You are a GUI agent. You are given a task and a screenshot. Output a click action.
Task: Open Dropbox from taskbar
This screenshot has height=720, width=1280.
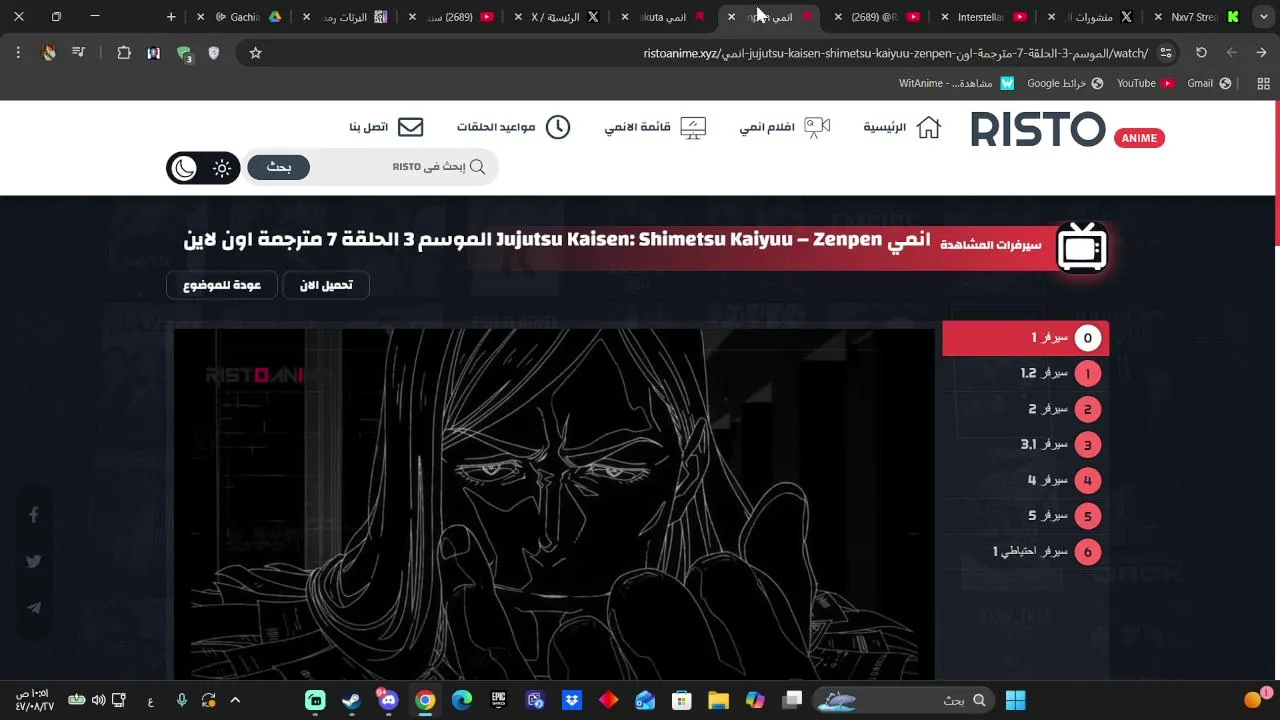(x=571, y=700)
